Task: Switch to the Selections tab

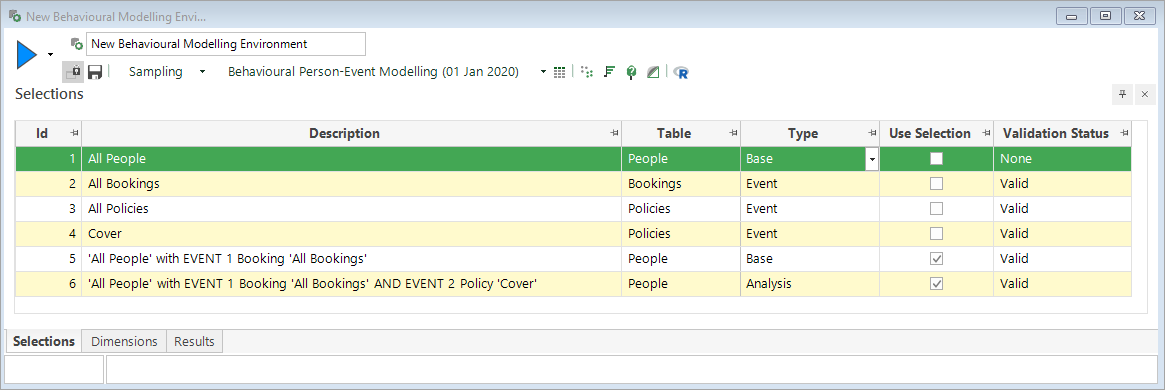Action: coord(44,342)
